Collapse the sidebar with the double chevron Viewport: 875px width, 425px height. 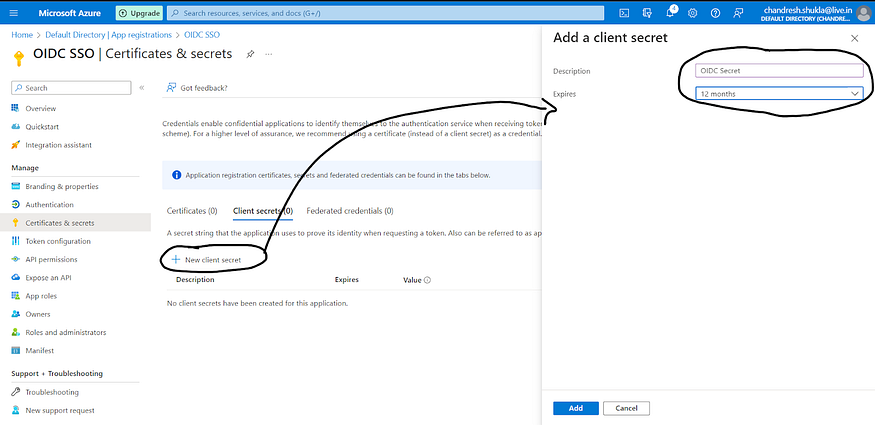pos(142,88)
